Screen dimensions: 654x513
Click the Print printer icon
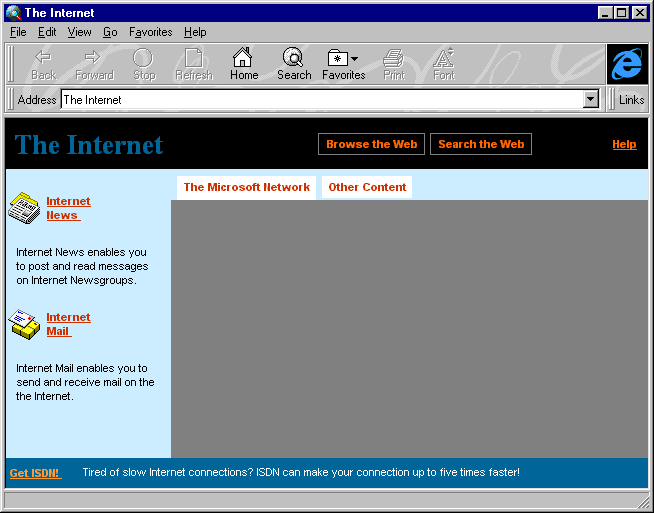tap(393, 58)
